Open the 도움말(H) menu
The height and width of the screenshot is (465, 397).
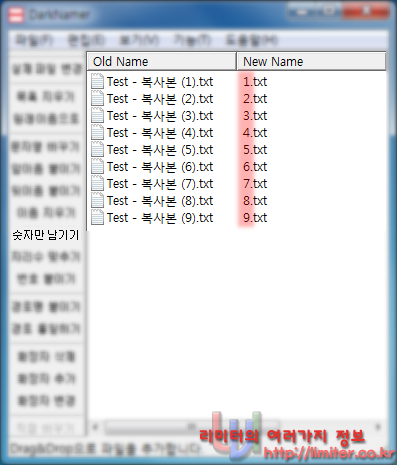point(251,40)
